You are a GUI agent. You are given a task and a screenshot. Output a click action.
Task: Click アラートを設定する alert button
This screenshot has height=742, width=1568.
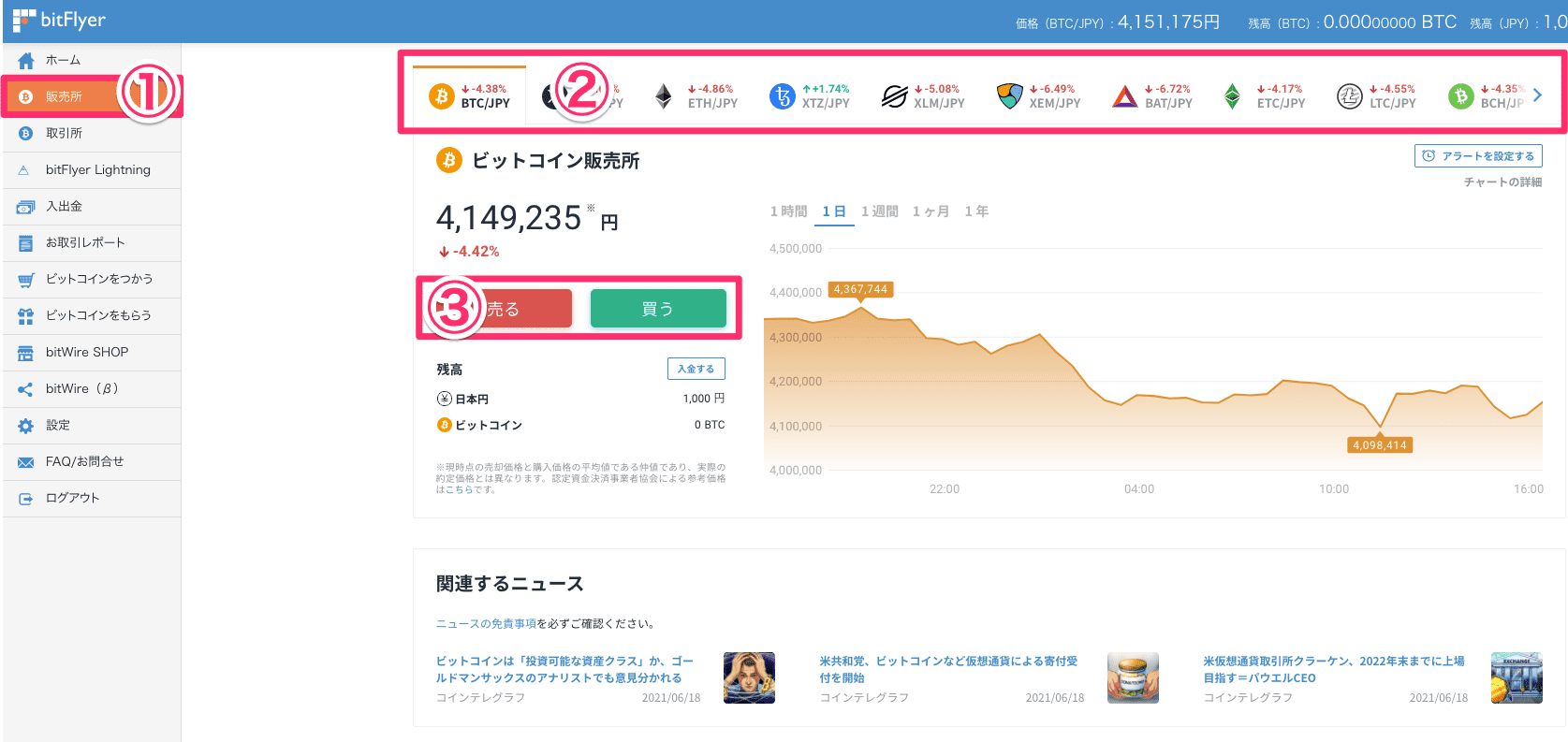click(x=1478, y=156)
